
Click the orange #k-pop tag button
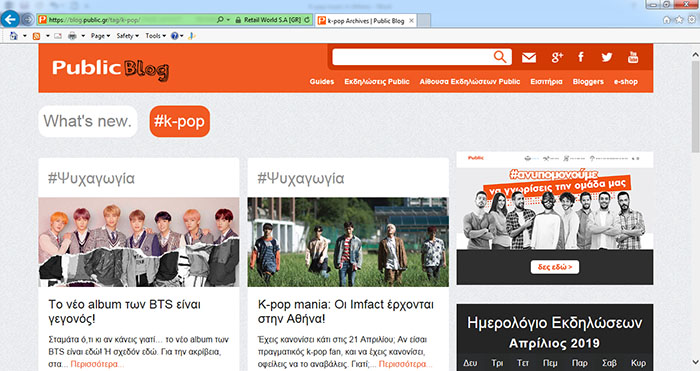179,121
